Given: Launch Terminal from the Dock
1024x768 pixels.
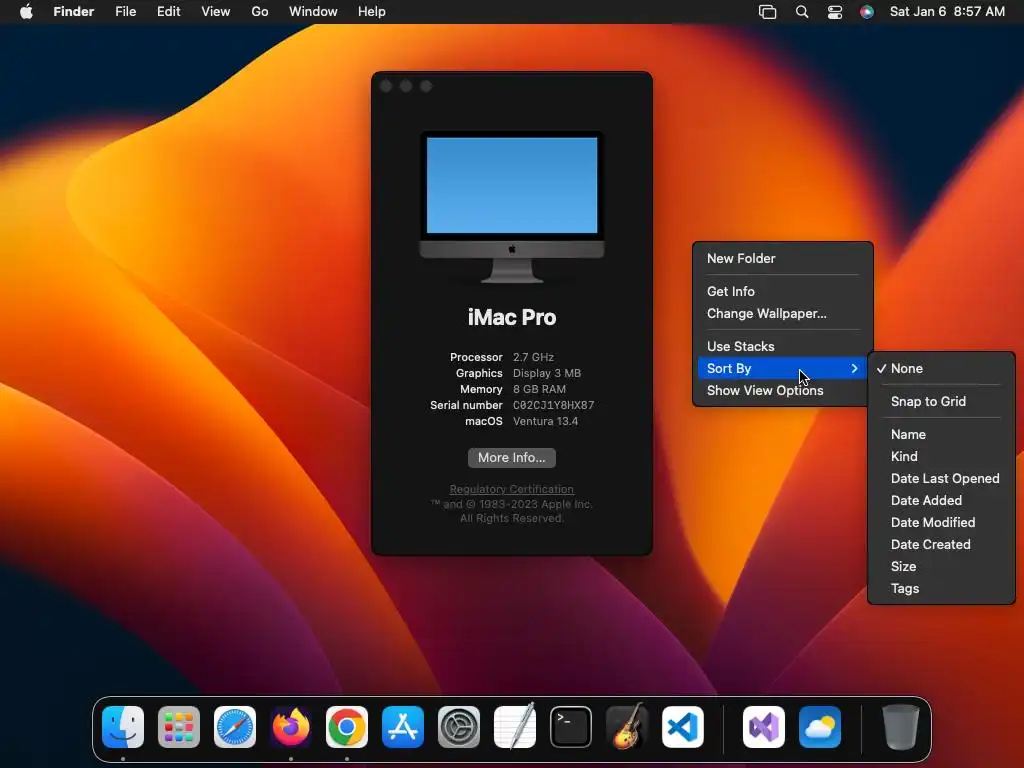Looking at the screenshot, I should tap(571, 727).
